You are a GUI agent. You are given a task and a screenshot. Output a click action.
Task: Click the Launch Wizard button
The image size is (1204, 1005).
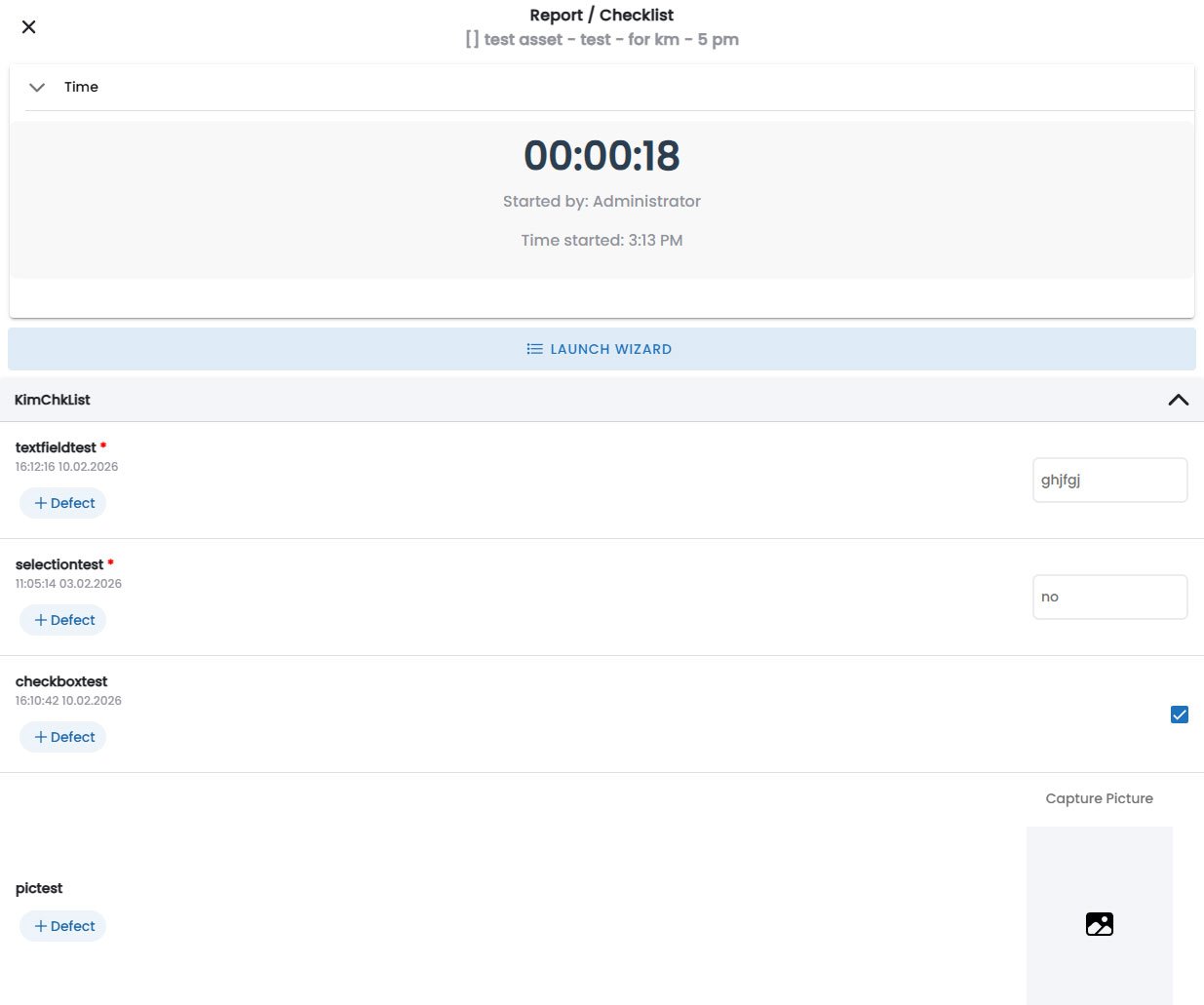602,349
